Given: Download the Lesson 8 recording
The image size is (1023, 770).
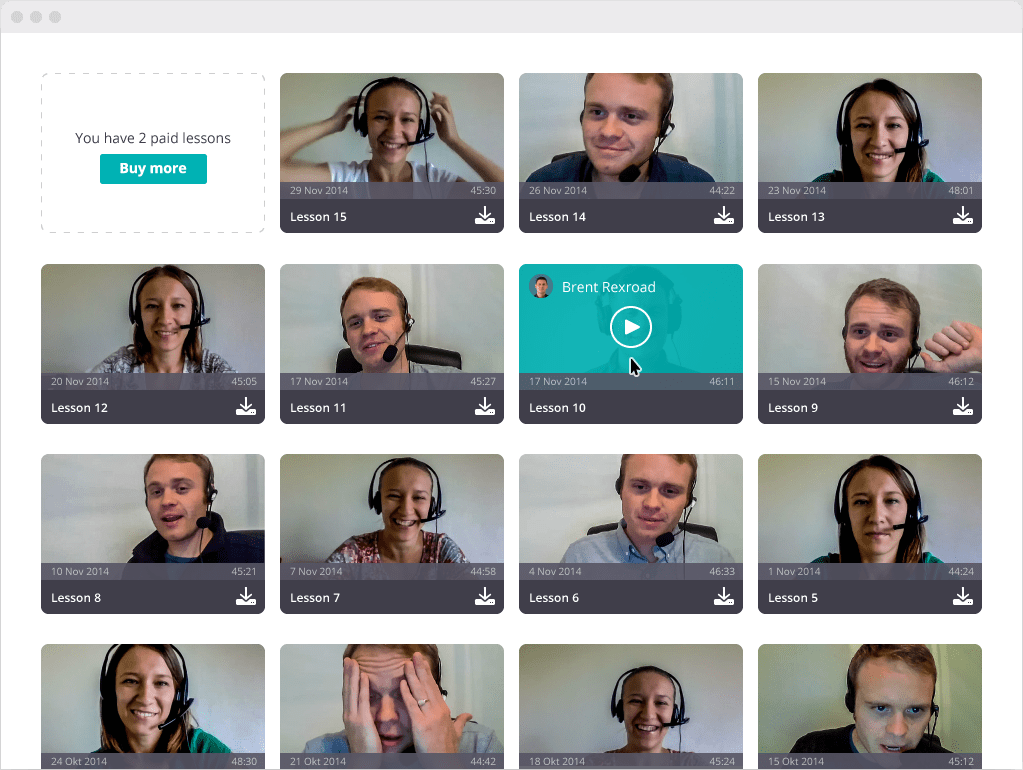Looking at the screenshot, I should tap(246, 597).
